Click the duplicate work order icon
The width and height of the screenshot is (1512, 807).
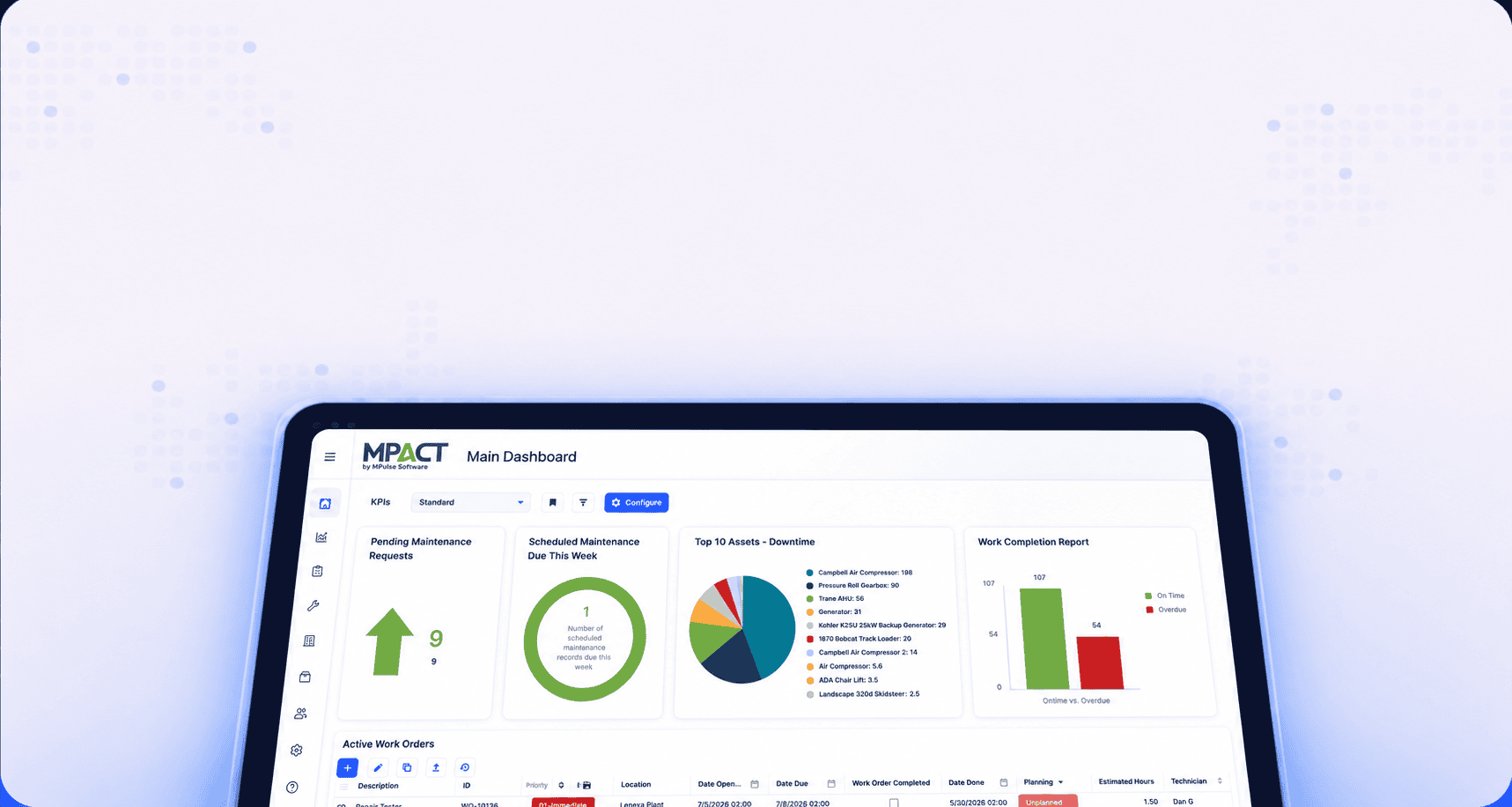coord(407,767)
